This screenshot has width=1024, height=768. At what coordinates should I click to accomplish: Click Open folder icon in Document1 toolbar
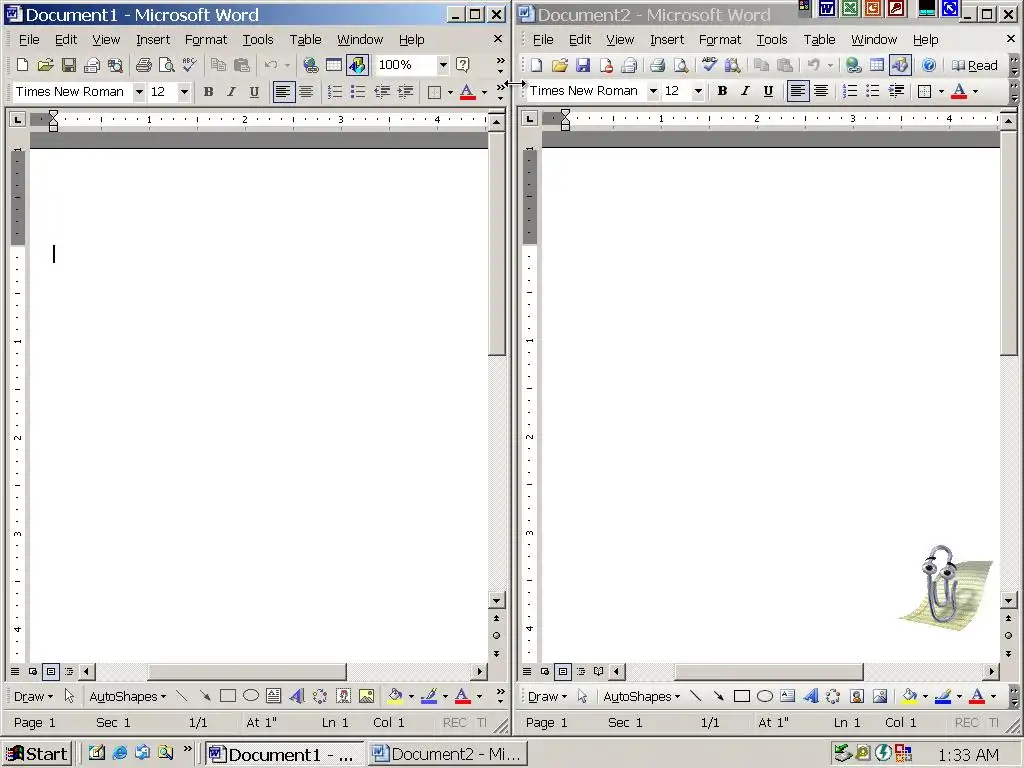(x=45, y=65)
